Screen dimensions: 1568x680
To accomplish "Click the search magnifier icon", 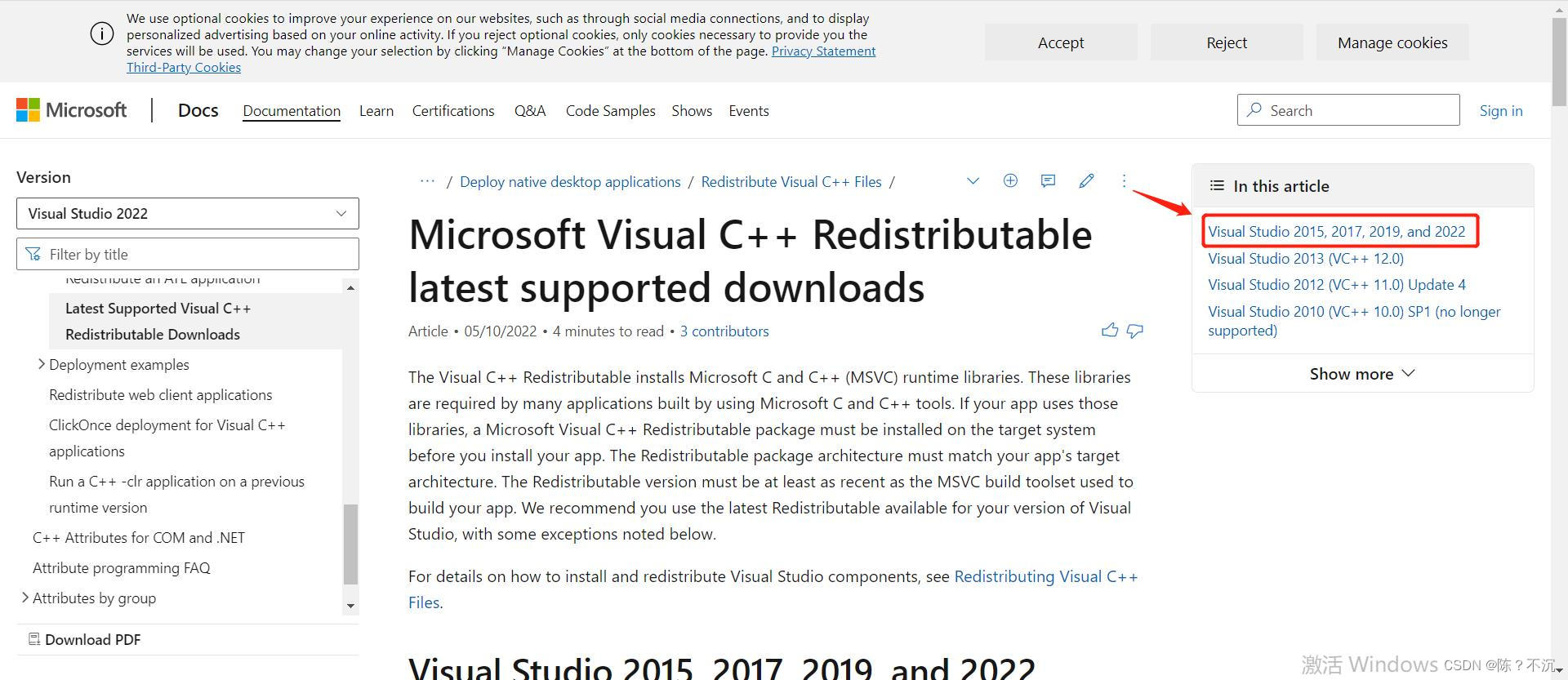I will pyautogui.click(x=1254, y=109).
